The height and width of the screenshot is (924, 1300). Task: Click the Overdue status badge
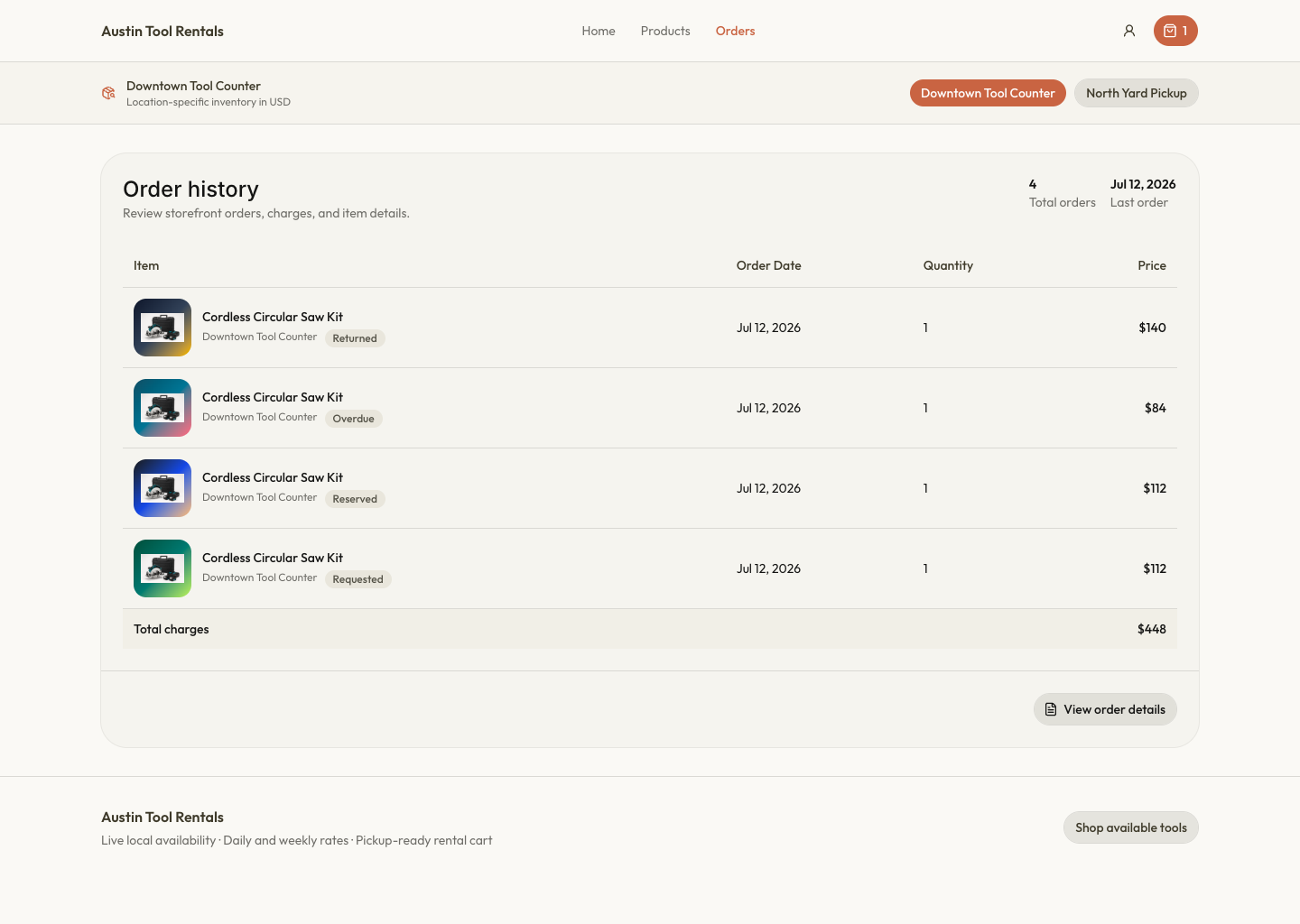pyautogui.click(x=353, y=419)
